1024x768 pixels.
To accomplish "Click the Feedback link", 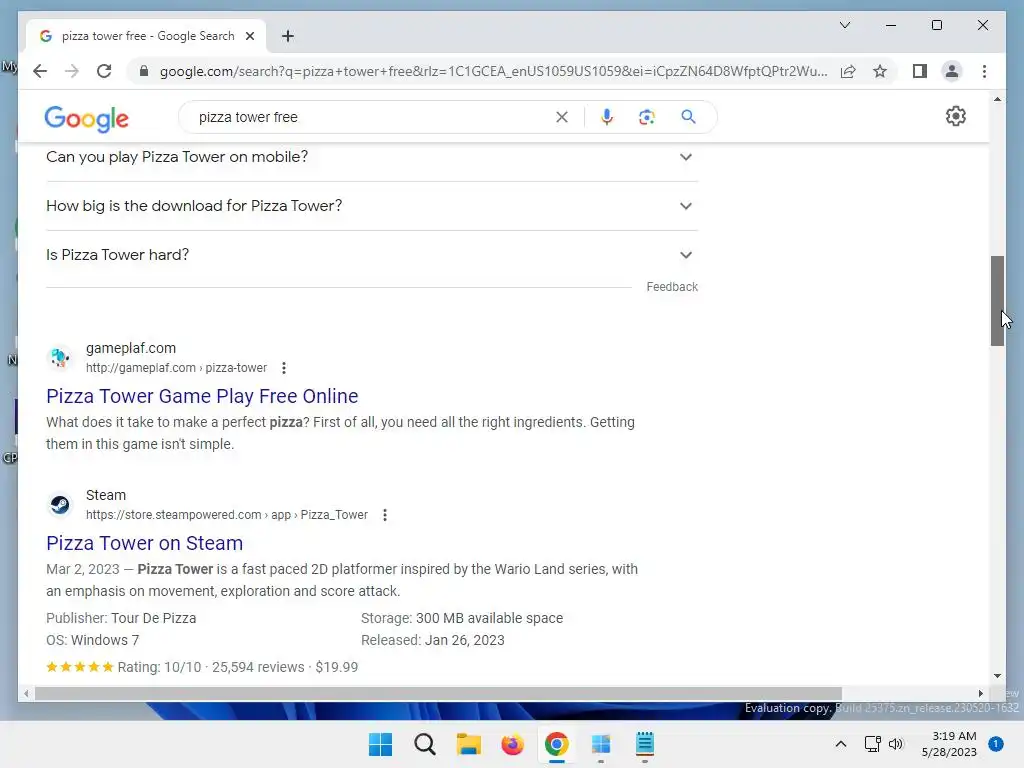I will [x=672, y=287].
